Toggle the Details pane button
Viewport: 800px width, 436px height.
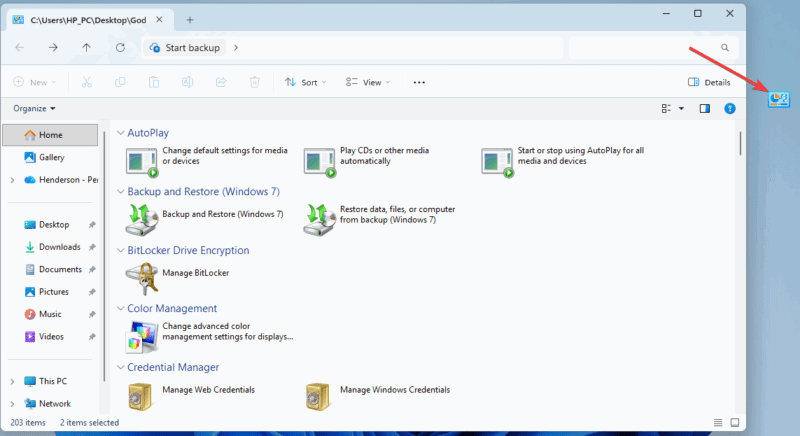coord(709,82)
